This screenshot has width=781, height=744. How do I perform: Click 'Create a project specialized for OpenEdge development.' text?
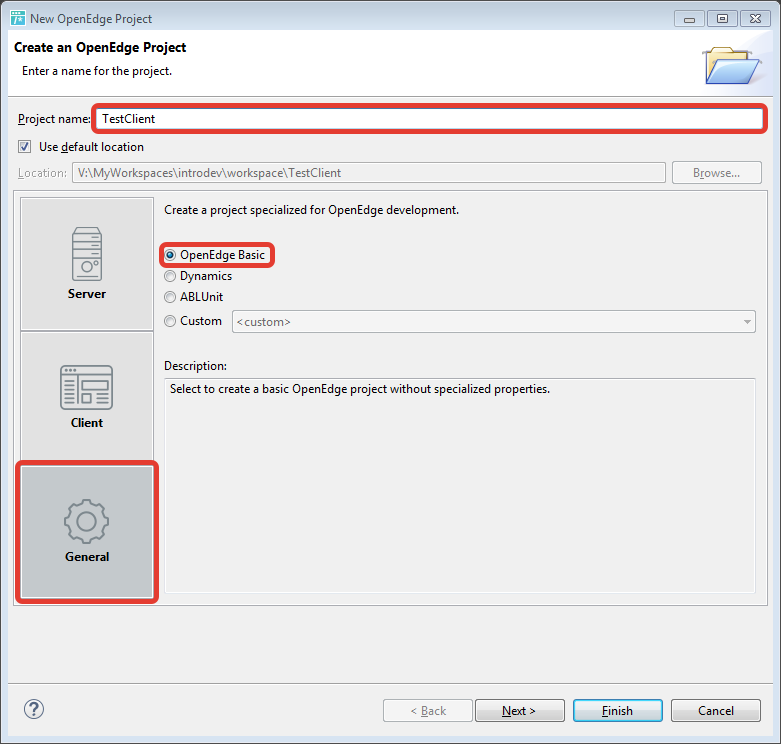[x=311, y=210]
